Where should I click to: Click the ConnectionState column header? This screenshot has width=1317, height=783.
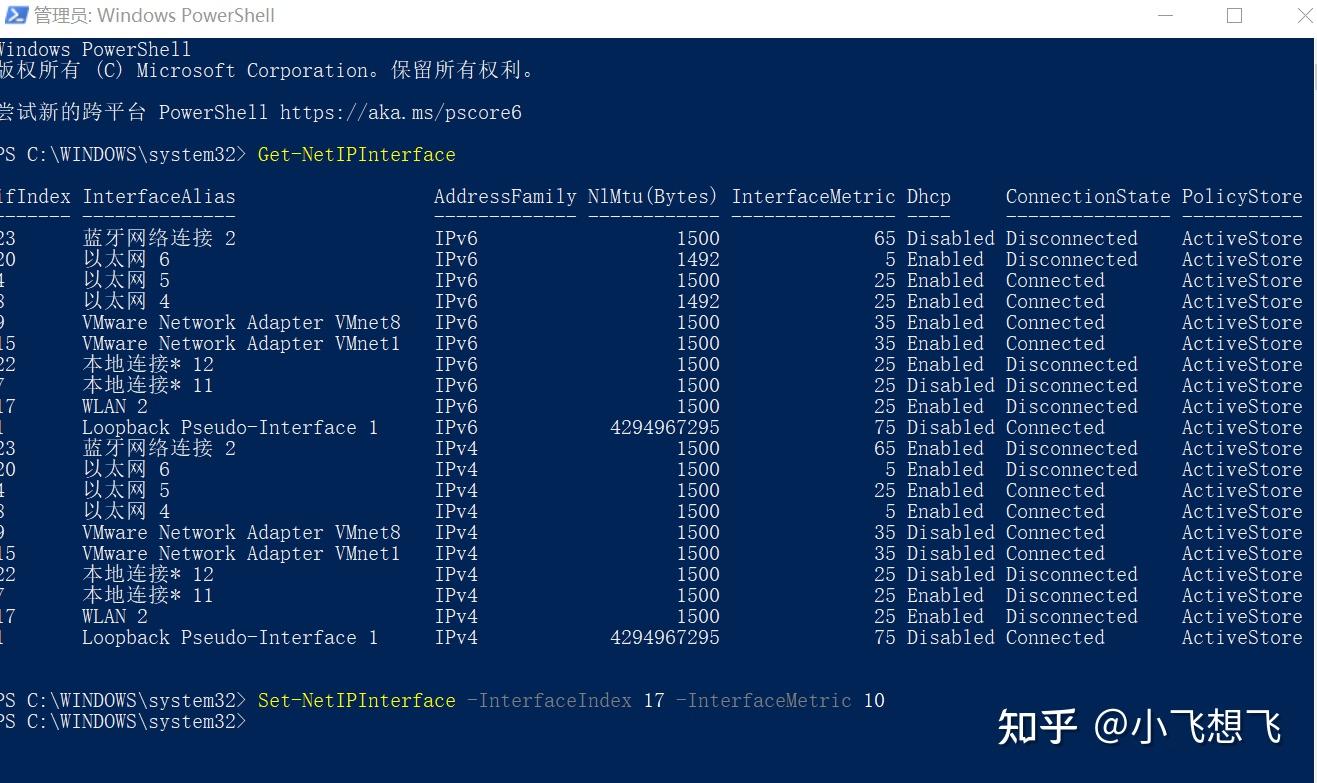point(1088,196)
